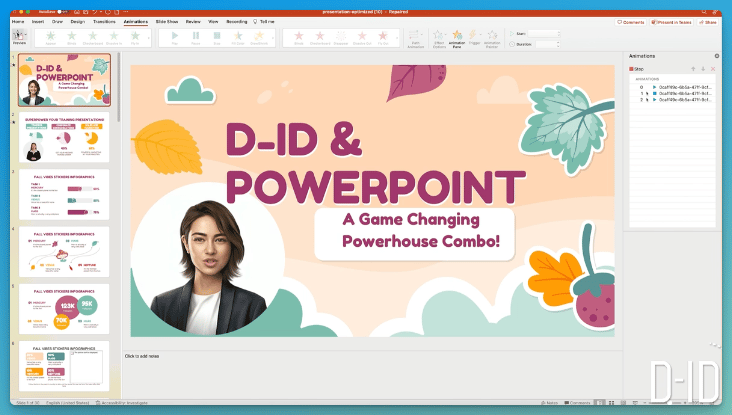732x415 pixels.
Task: Open the Start dropdown in timing
Action: (546, 32)
